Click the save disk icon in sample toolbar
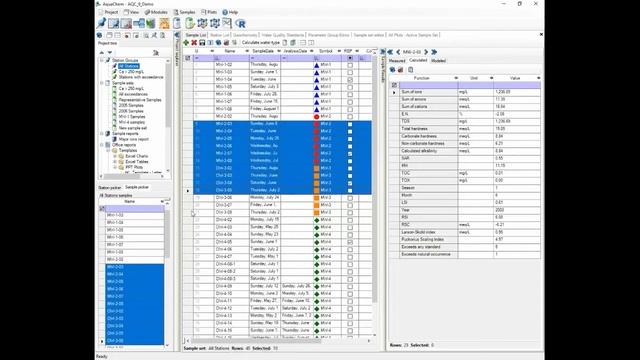 click(202, 42)
